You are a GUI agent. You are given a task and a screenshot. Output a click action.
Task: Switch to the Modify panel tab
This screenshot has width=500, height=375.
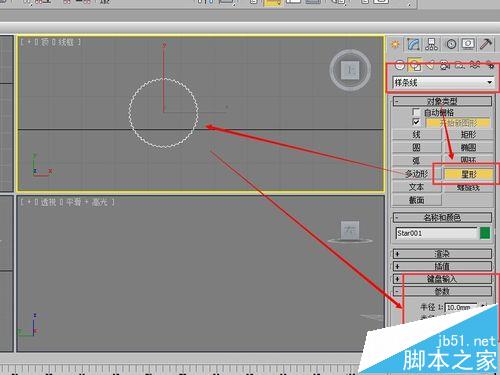(413, 44)
